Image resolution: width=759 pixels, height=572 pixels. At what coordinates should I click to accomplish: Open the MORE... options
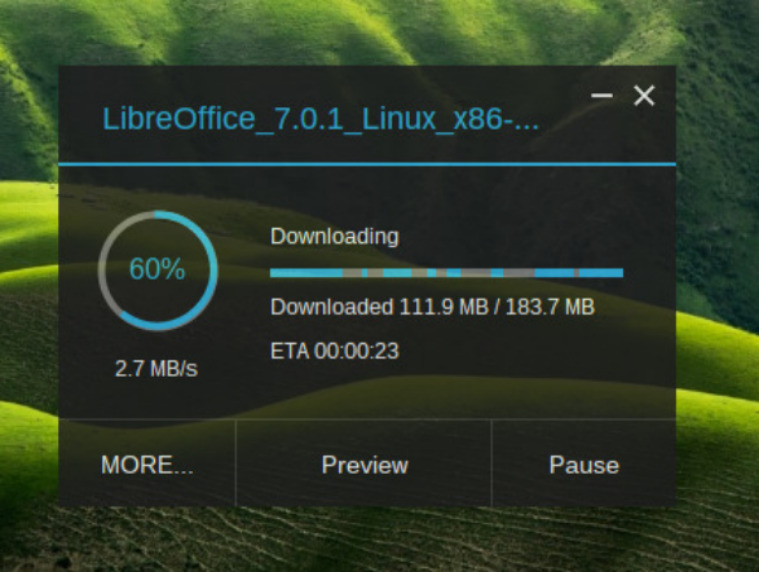[x=147, y=464]
